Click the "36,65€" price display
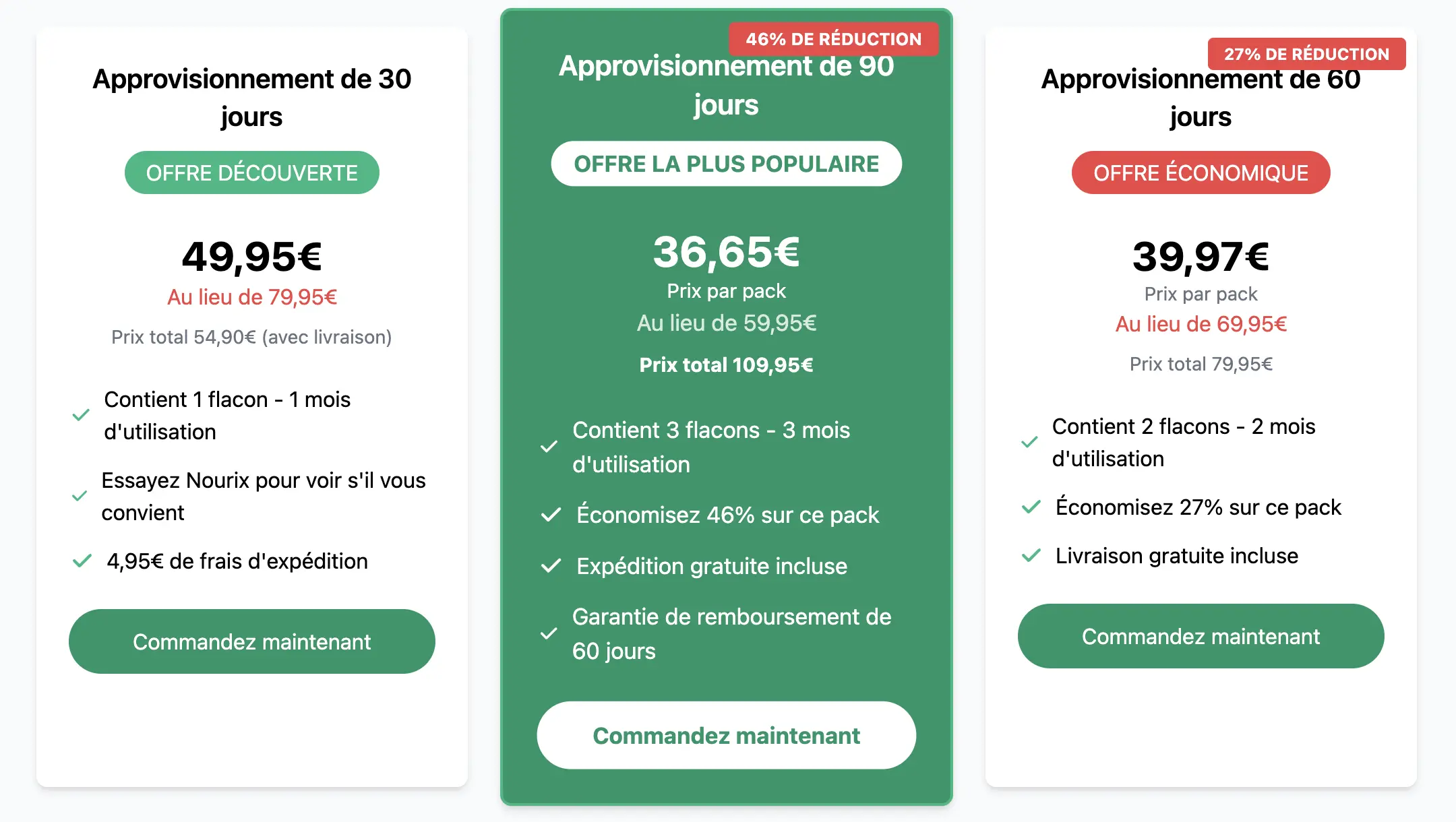Screen dimensions: 1456x822 tap(726, 255)
